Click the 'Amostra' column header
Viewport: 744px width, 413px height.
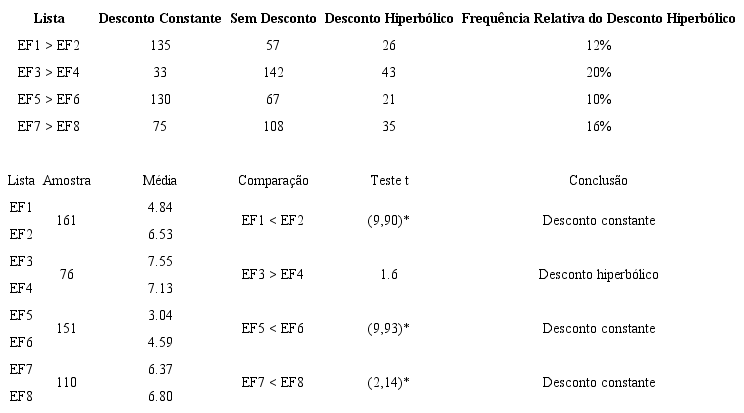tap(67, 181)
